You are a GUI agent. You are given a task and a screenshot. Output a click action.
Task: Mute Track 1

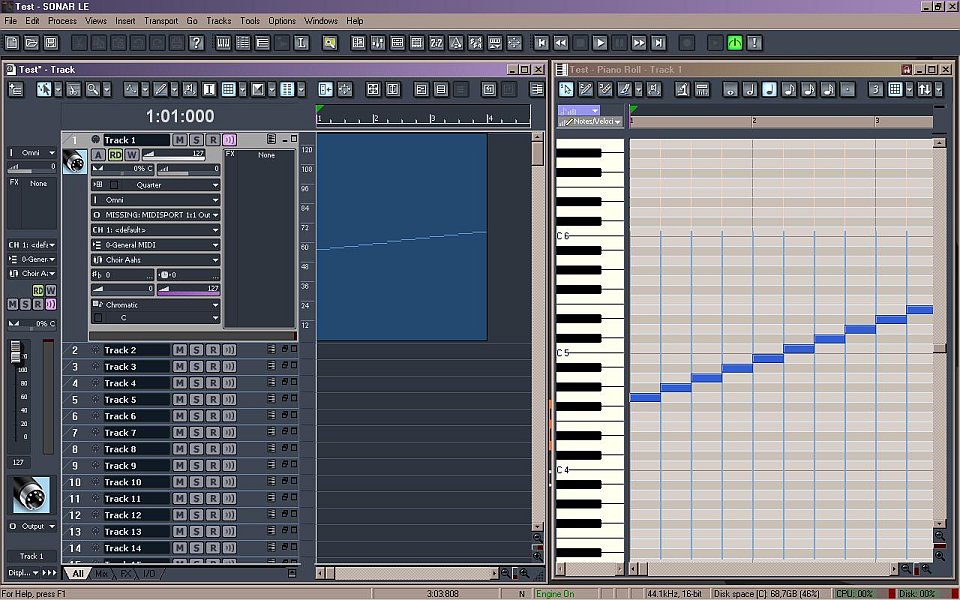(x=179, y=140)
